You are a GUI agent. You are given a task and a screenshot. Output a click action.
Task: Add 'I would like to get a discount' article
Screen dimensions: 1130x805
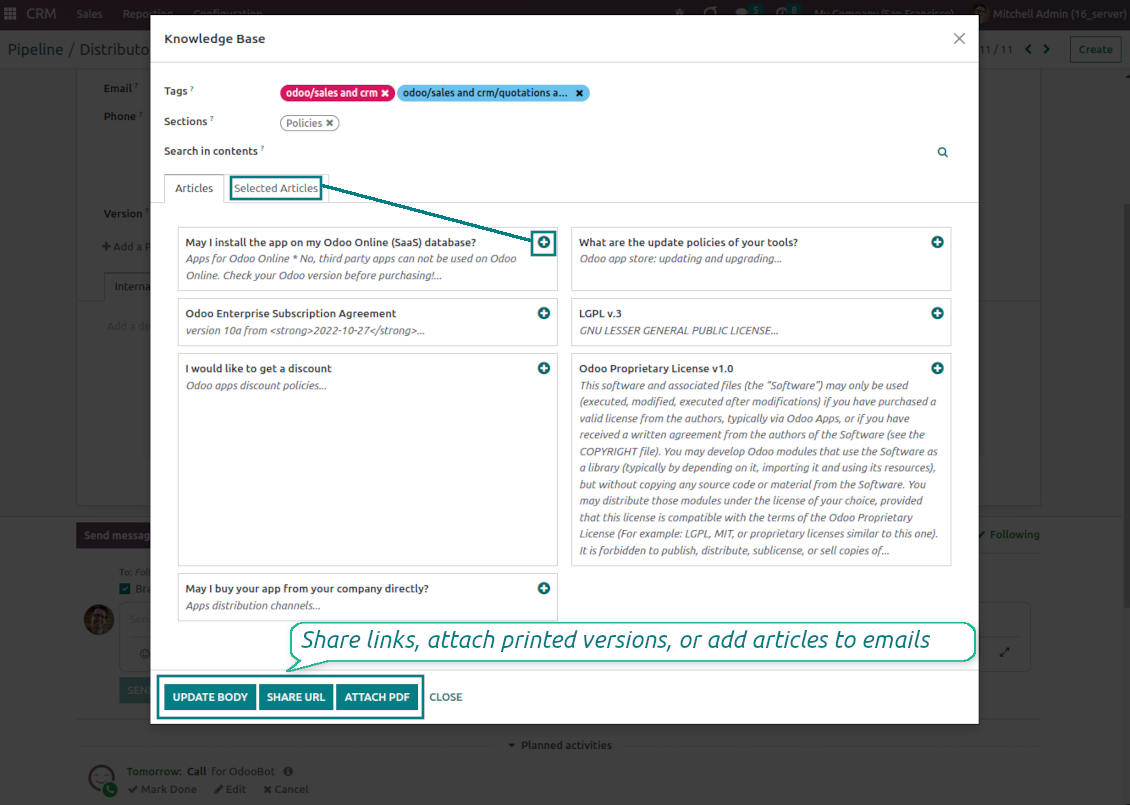pyautogui.click(x=544, y=368)
